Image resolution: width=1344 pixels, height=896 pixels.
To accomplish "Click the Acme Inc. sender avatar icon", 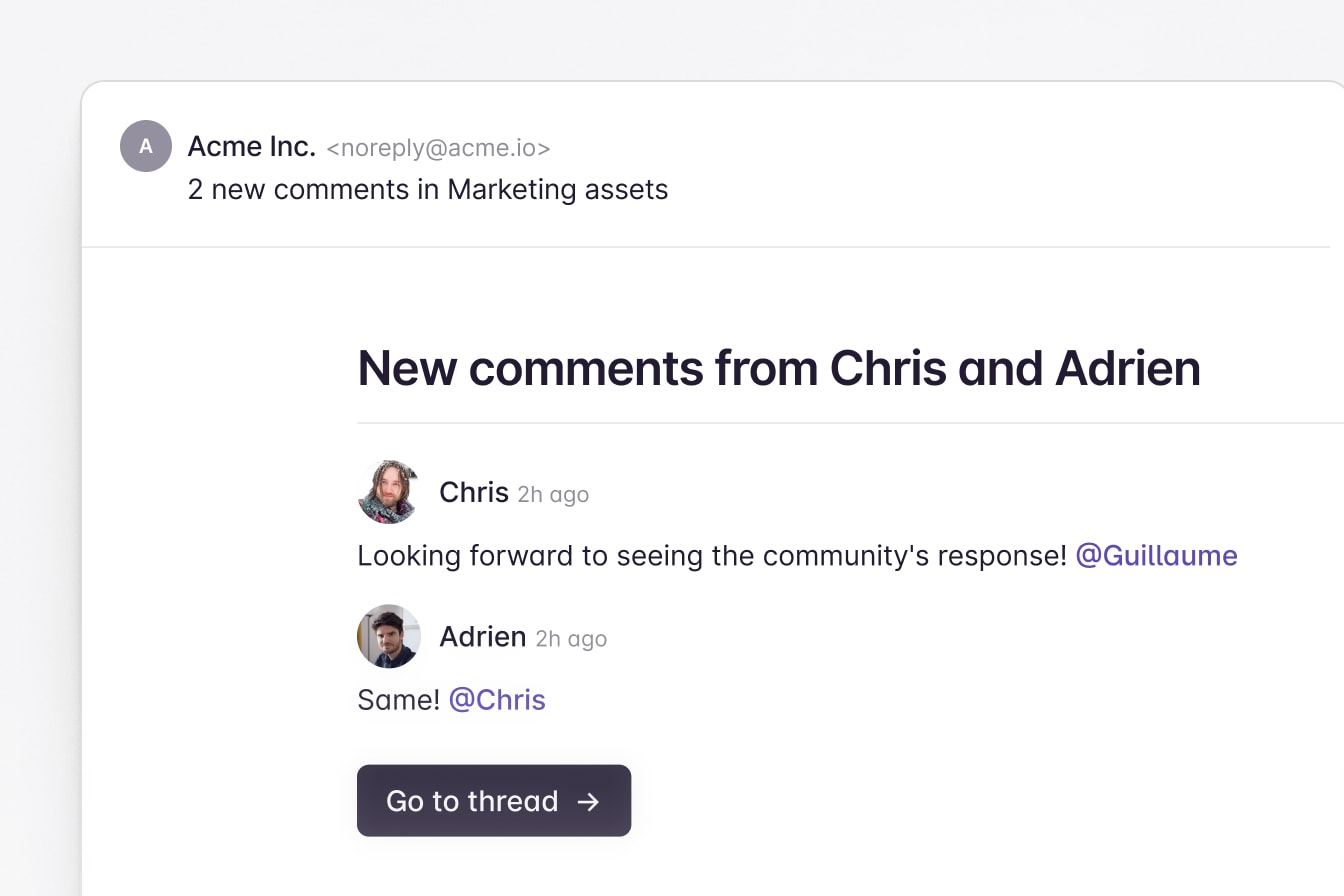I will point(146,146).
